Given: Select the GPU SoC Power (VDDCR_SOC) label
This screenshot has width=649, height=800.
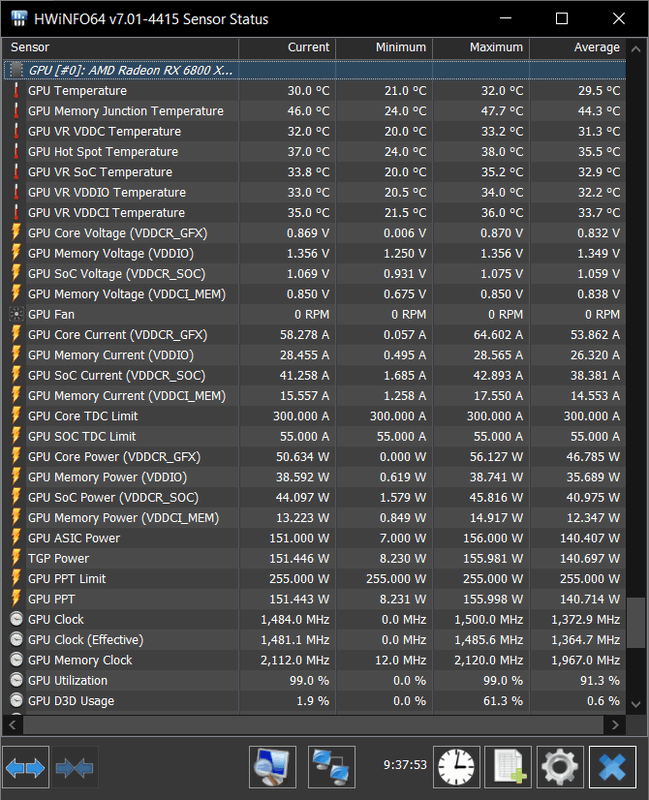Looking at the screenshot, I should [113, 497].
